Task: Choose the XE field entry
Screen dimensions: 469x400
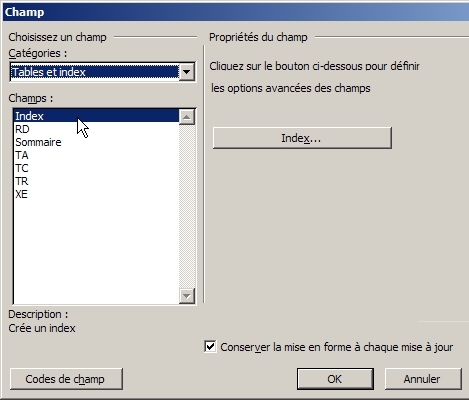Action: click(x=96, y=194)
